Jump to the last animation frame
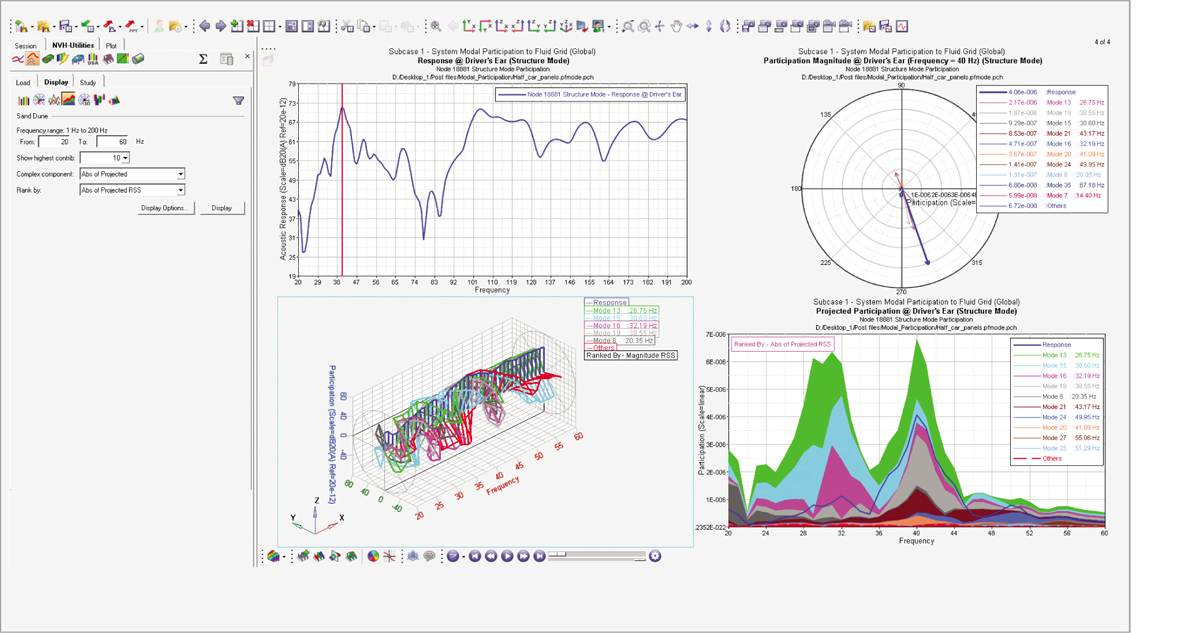This screenshot has width=1200, height=633. 539,556
